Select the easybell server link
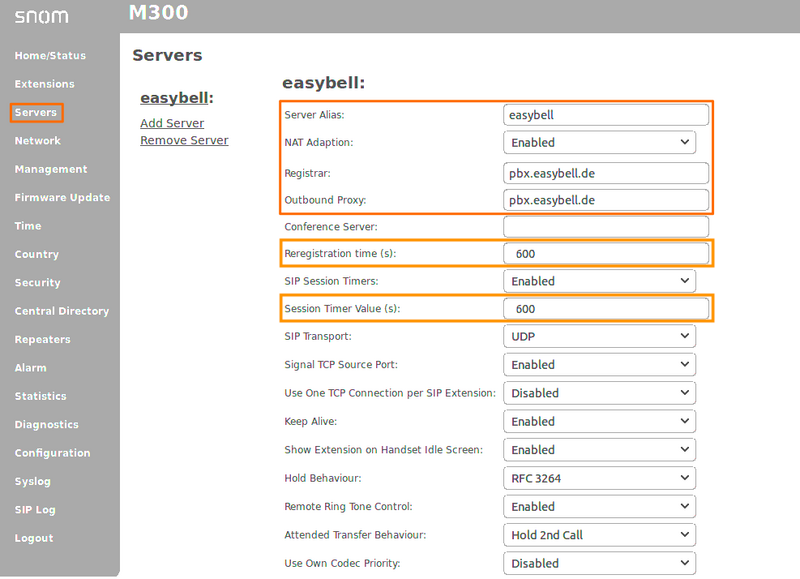This screenshot has width=800, height=579. [177, 98]
